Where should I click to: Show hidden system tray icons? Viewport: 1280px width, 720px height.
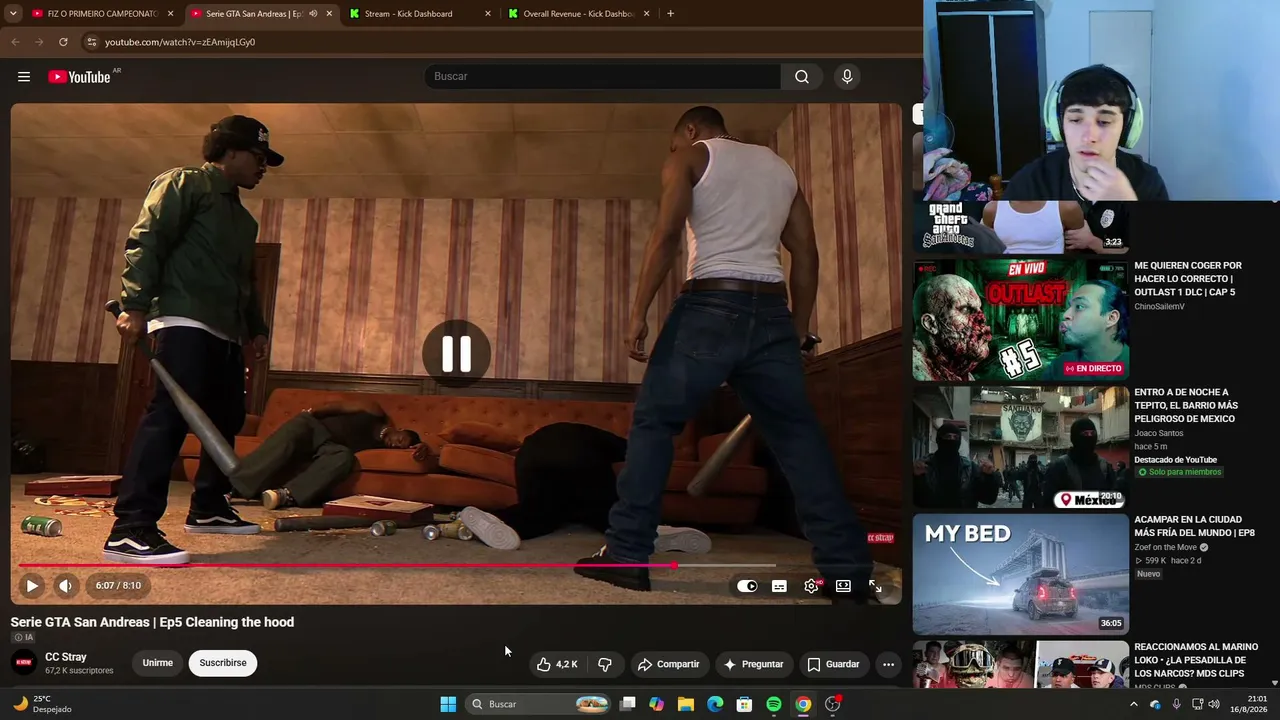pos(1133,704)
